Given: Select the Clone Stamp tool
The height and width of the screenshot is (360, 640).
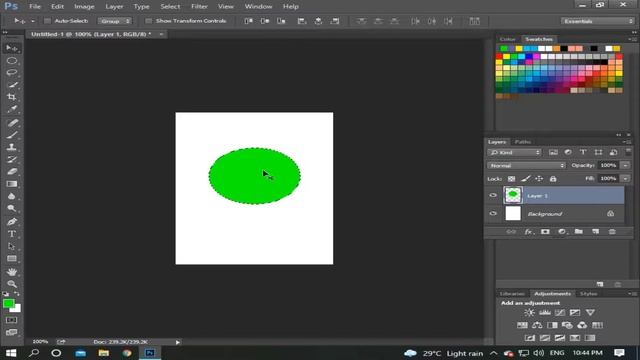Looking at the screenshot, I should click(x=12, y=147).
